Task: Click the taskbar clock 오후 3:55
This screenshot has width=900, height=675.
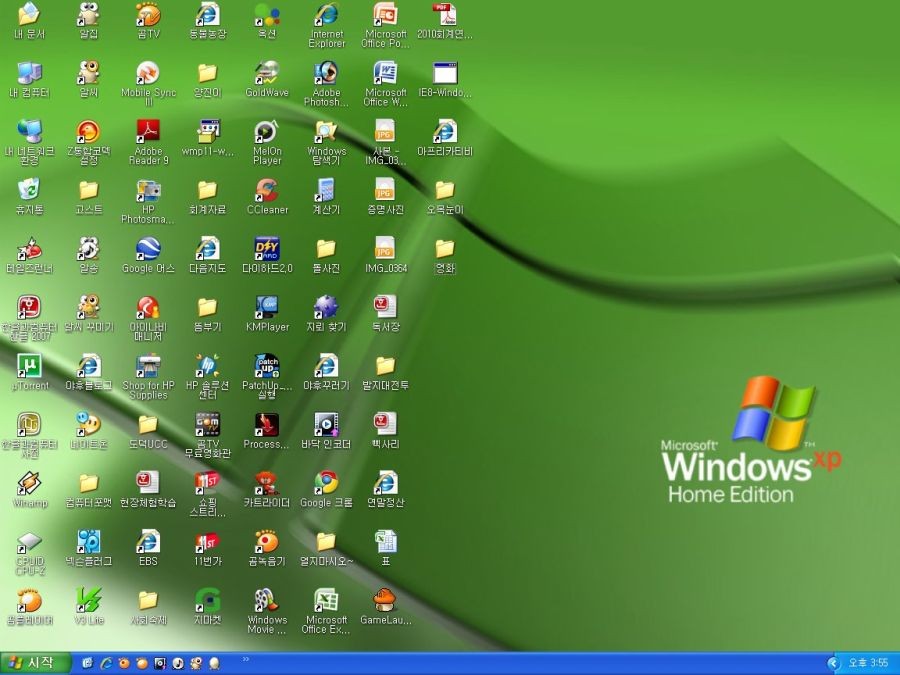Action: (868, 664)
